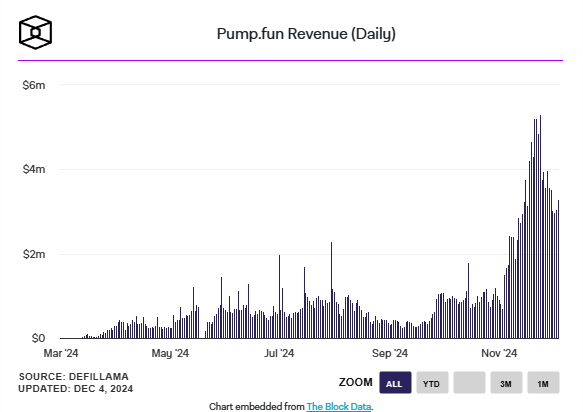
Task: Click the blank gray zoom button
Action: 469,383
